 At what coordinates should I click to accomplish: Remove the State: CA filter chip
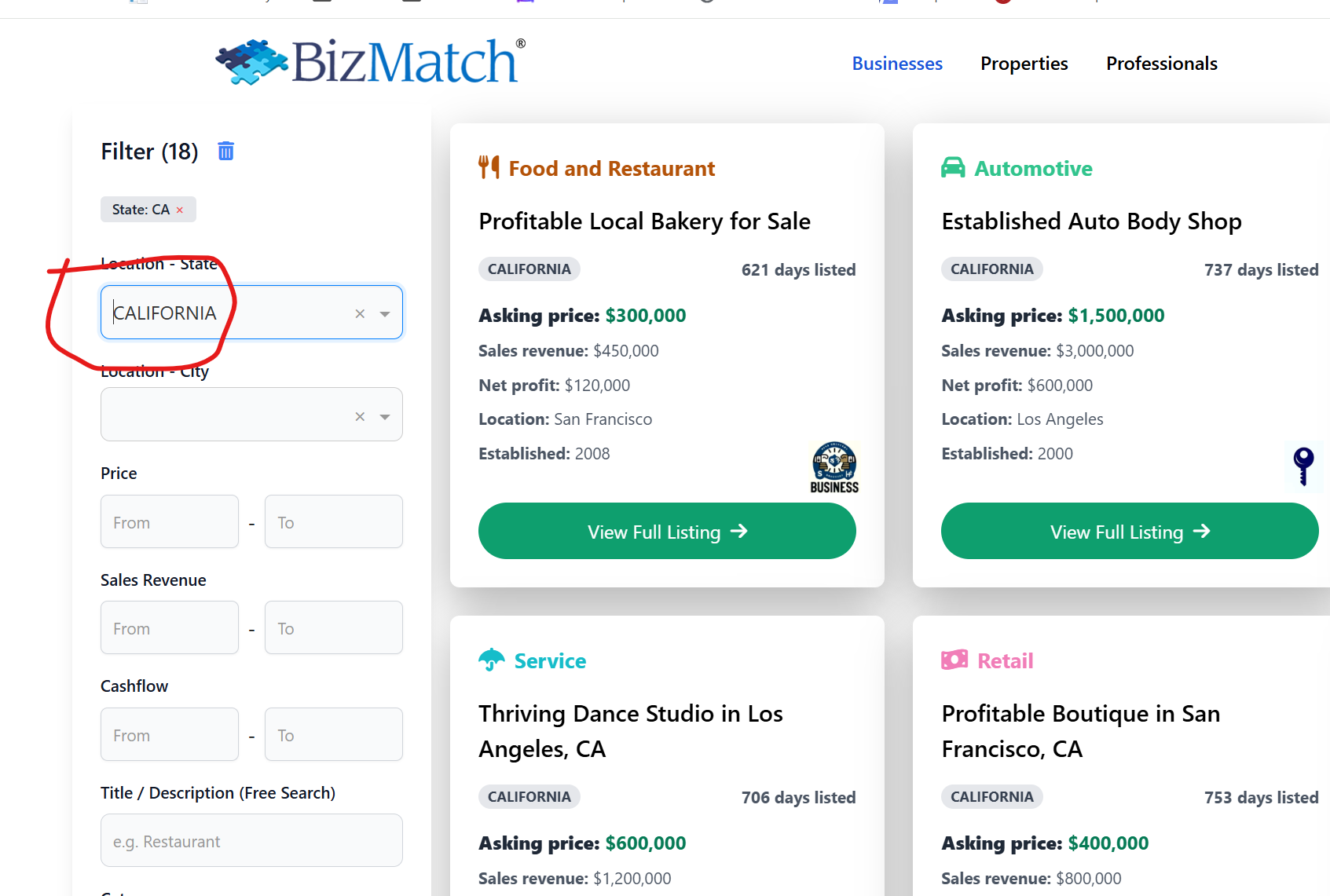tap(180, 210)
